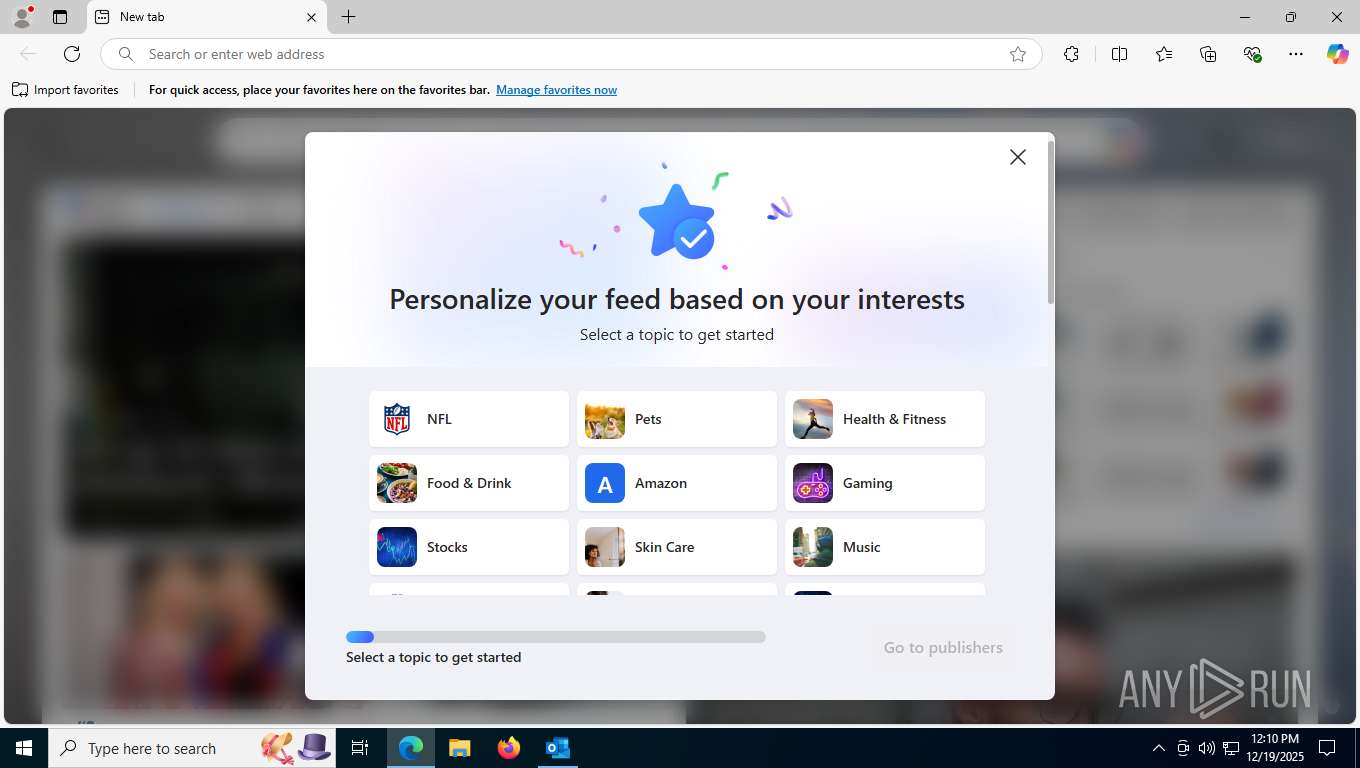Screen dimensions: 1360x768
Task: Close the New tab tab
Action: 311,17
